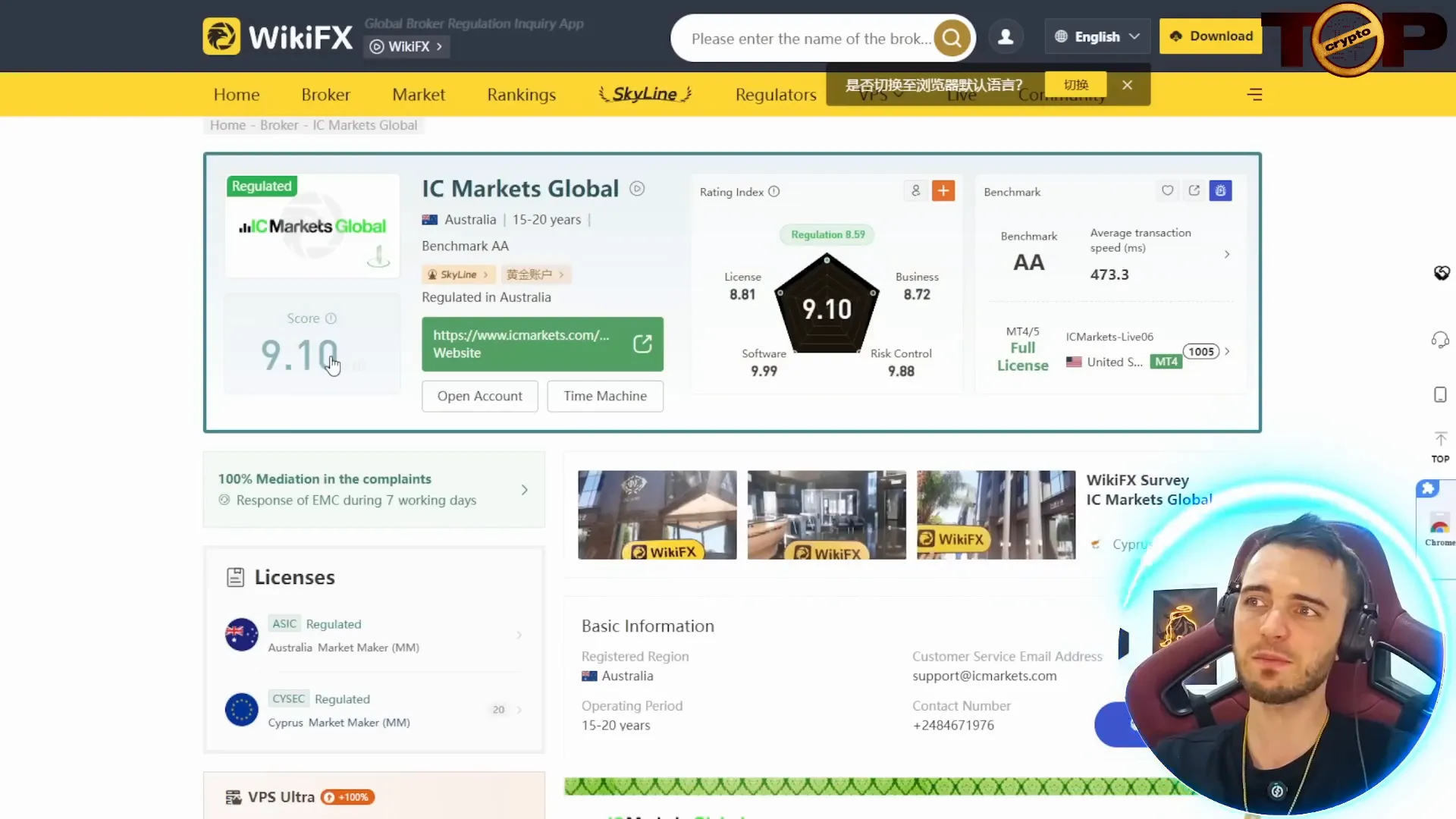Click the Score info icon
Image resolution: width=1456 pixels, height=819 pixels.
[x=331, y=318]
